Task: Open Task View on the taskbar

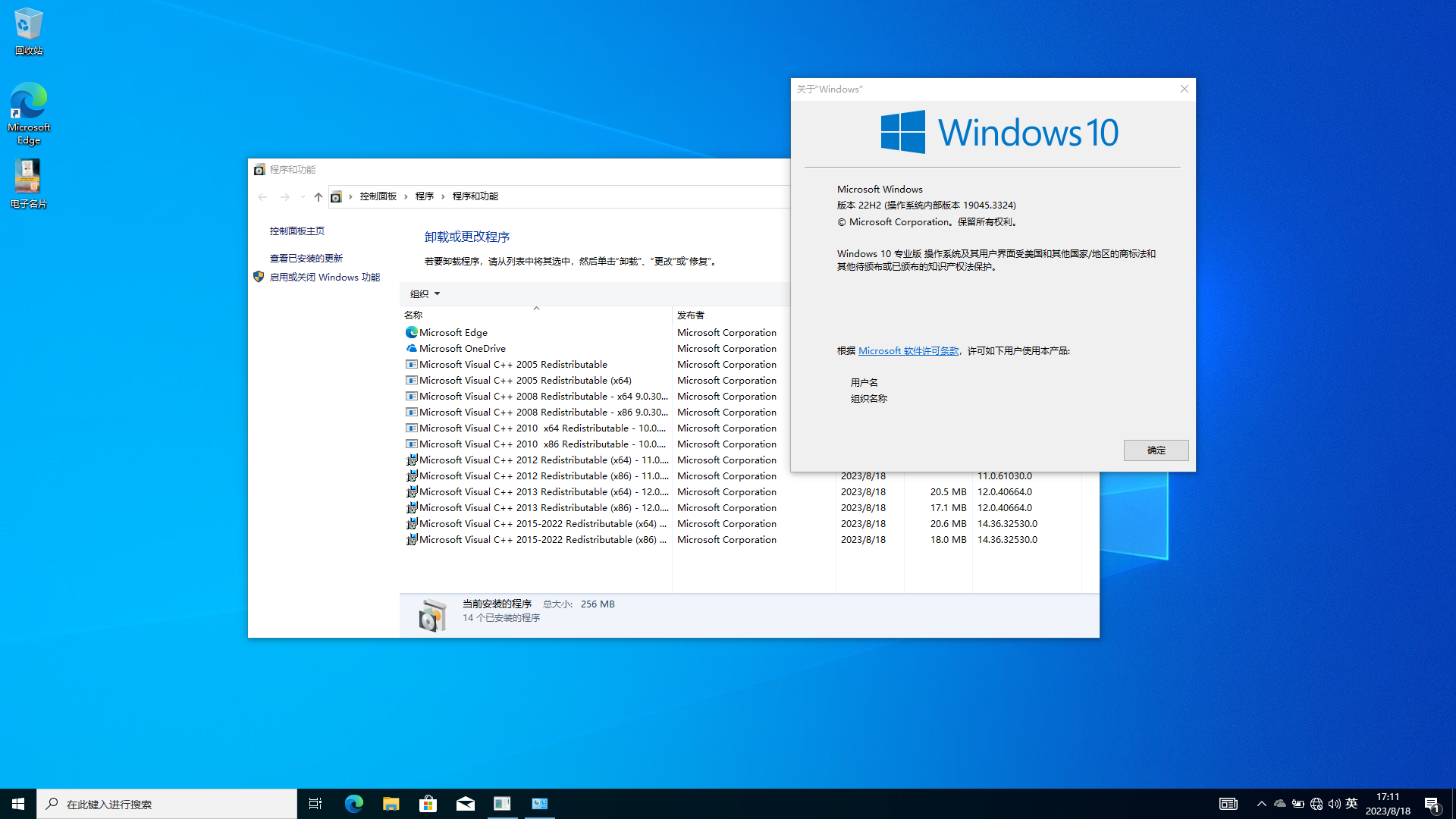Action: click(315, 804)
